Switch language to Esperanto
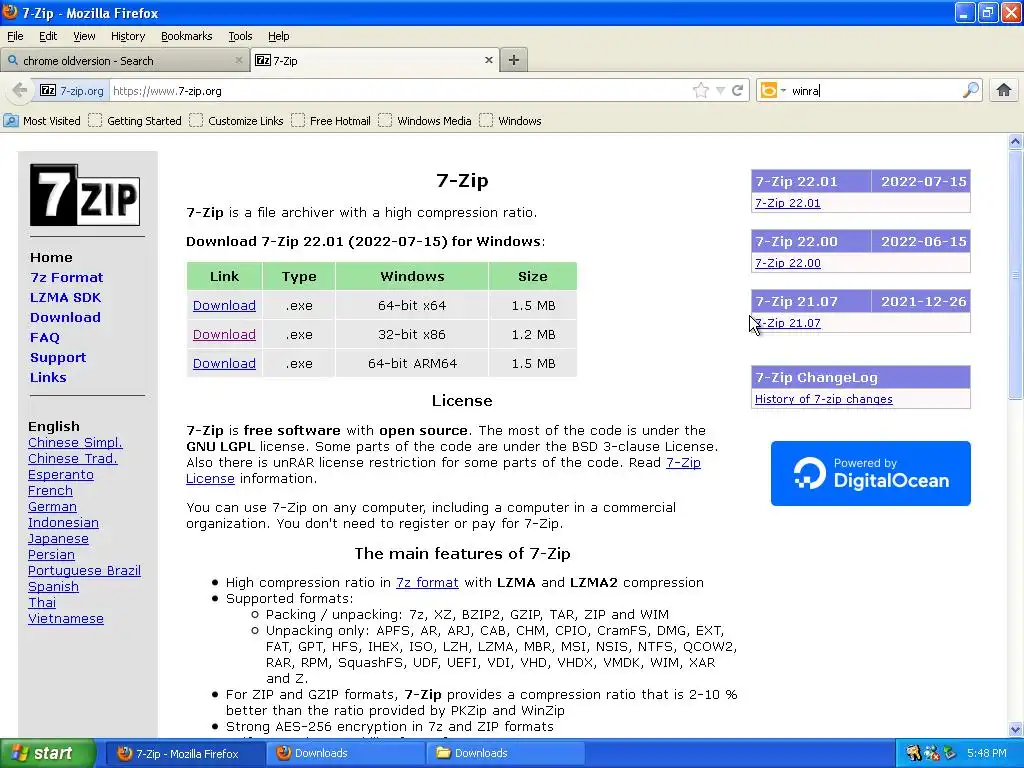1024x768 pixels. tap(61, 475)
